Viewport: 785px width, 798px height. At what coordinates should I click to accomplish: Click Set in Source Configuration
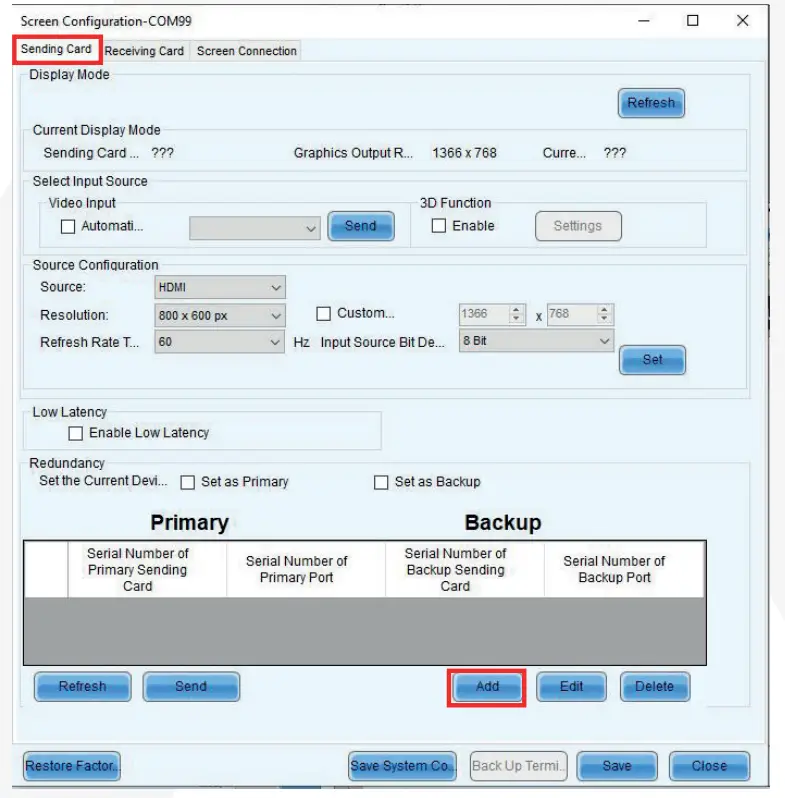[652, 360]
